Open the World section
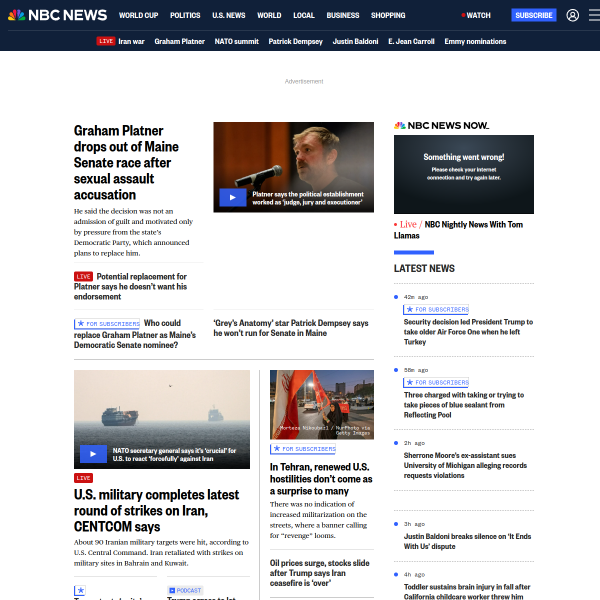The height and width of the screenshot is (600, 600). [x=269, y=15]
